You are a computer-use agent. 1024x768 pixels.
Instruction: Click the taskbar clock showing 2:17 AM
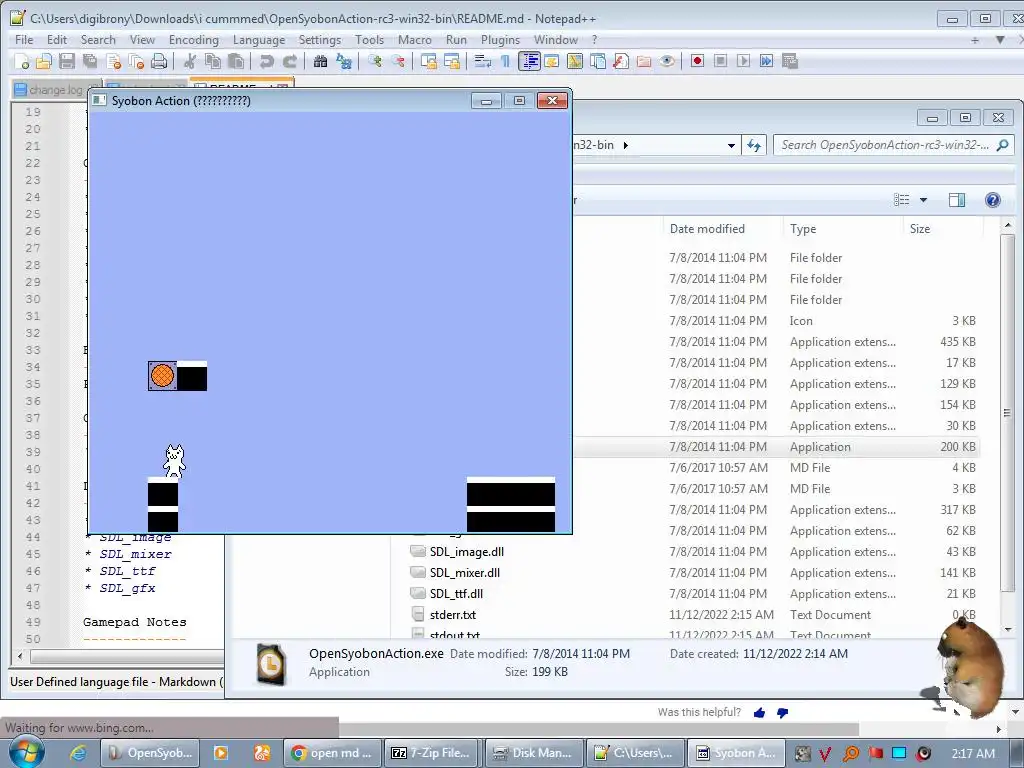pyautogui.click(x=973, y=753)
